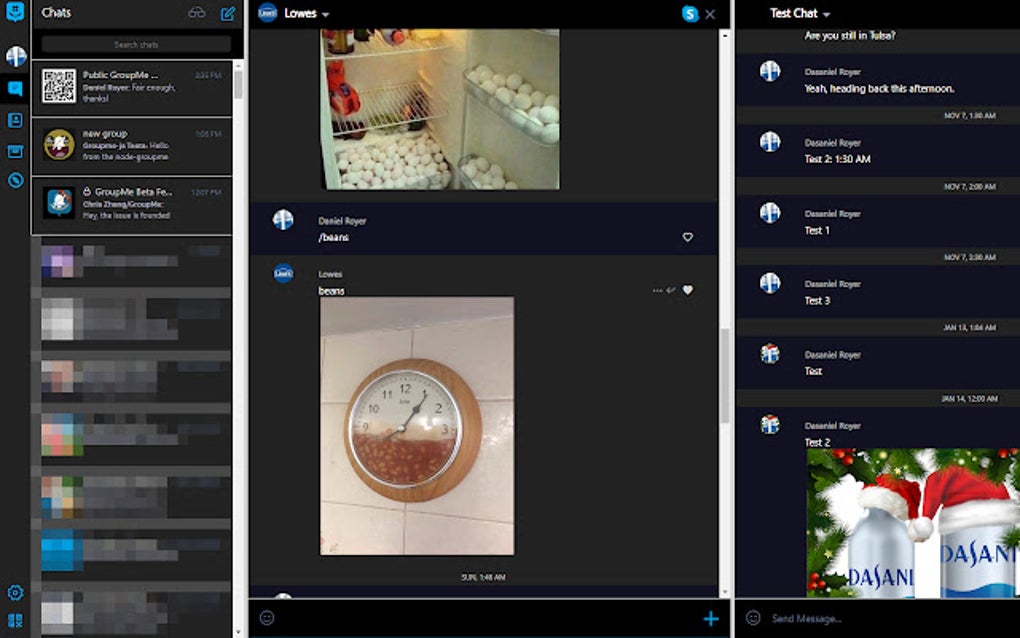Like the /beans message with the heart
This screenshot has height=638, width=1020.
[687, 237]
